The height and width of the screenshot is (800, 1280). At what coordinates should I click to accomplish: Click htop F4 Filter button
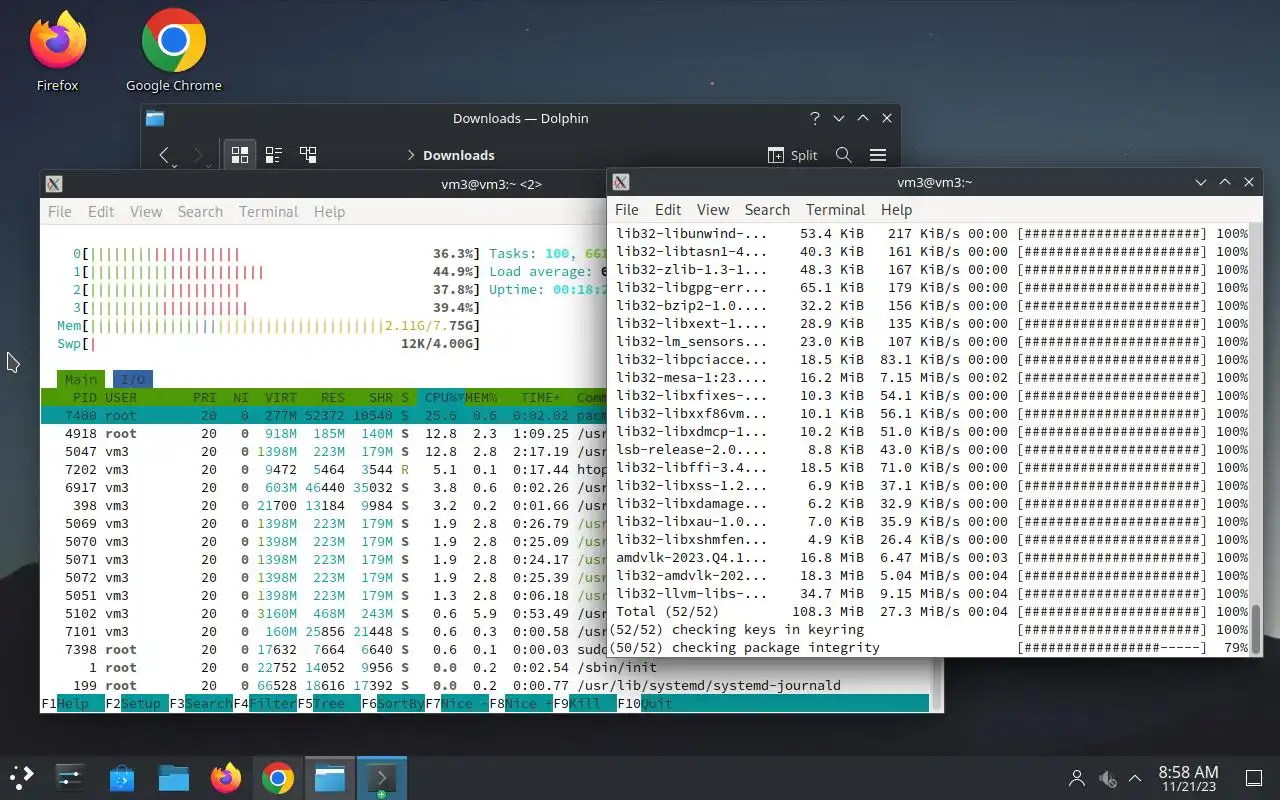[265, 703]
